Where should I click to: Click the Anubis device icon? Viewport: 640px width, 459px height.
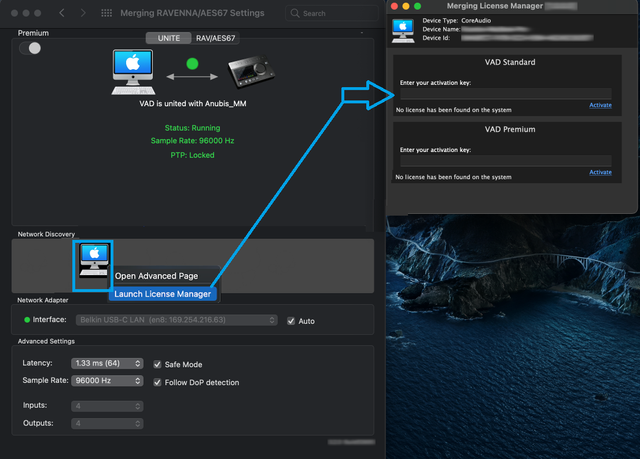tap(251, 72)
